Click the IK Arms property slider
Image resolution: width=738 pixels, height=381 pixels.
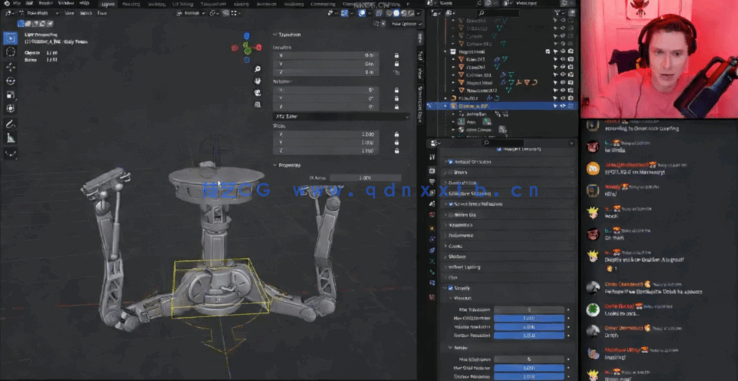coord(365,178)
